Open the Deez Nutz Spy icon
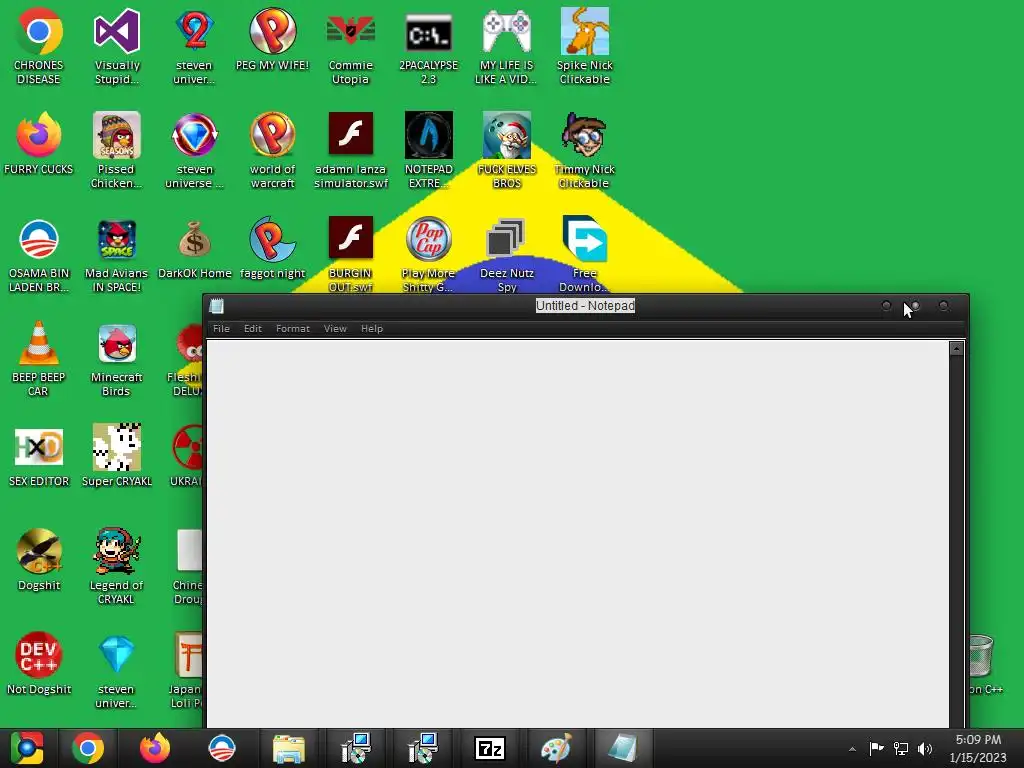 pyautogui.click(x=506, y=255)
